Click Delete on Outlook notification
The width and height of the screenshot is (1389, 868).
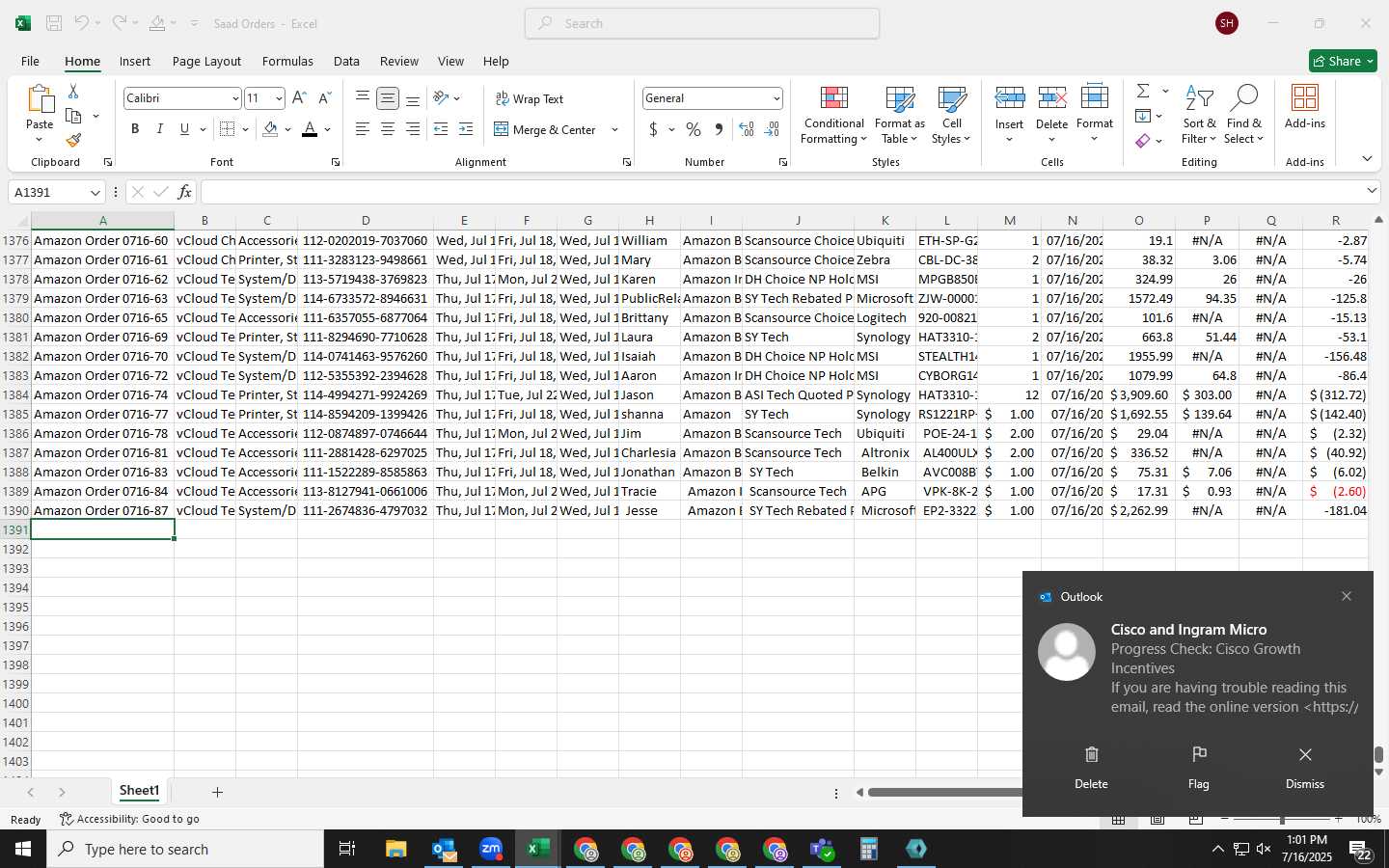click(x=1091, y=768)
